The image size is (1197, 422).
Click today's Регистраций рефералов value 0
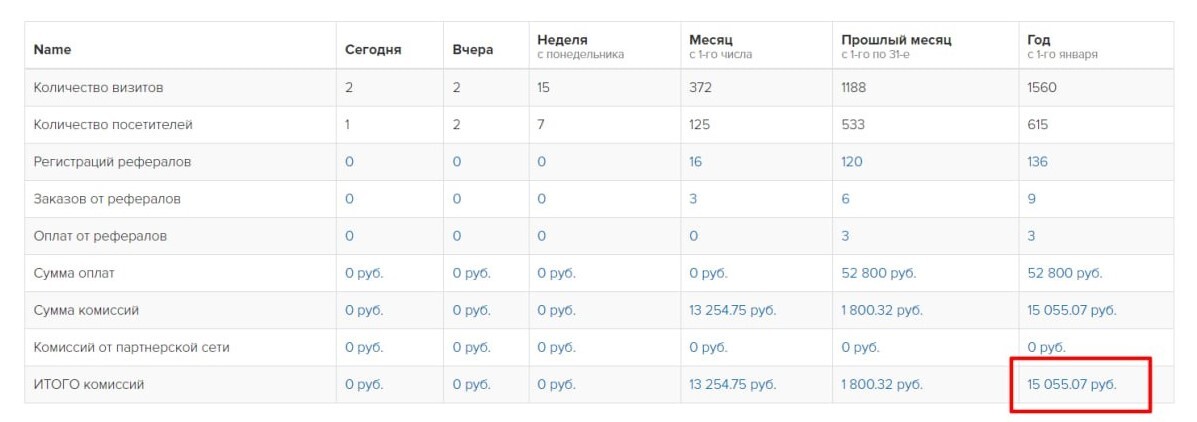(349, 162)
